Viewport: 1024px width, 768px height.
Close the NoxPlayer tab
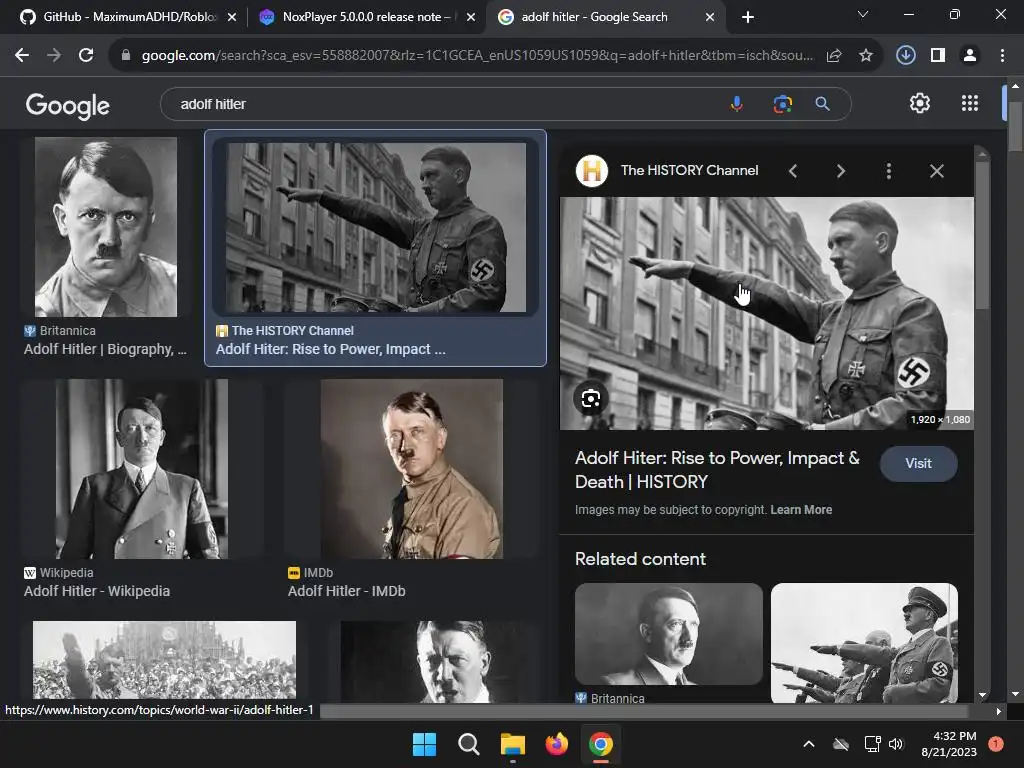coord(471,17)
